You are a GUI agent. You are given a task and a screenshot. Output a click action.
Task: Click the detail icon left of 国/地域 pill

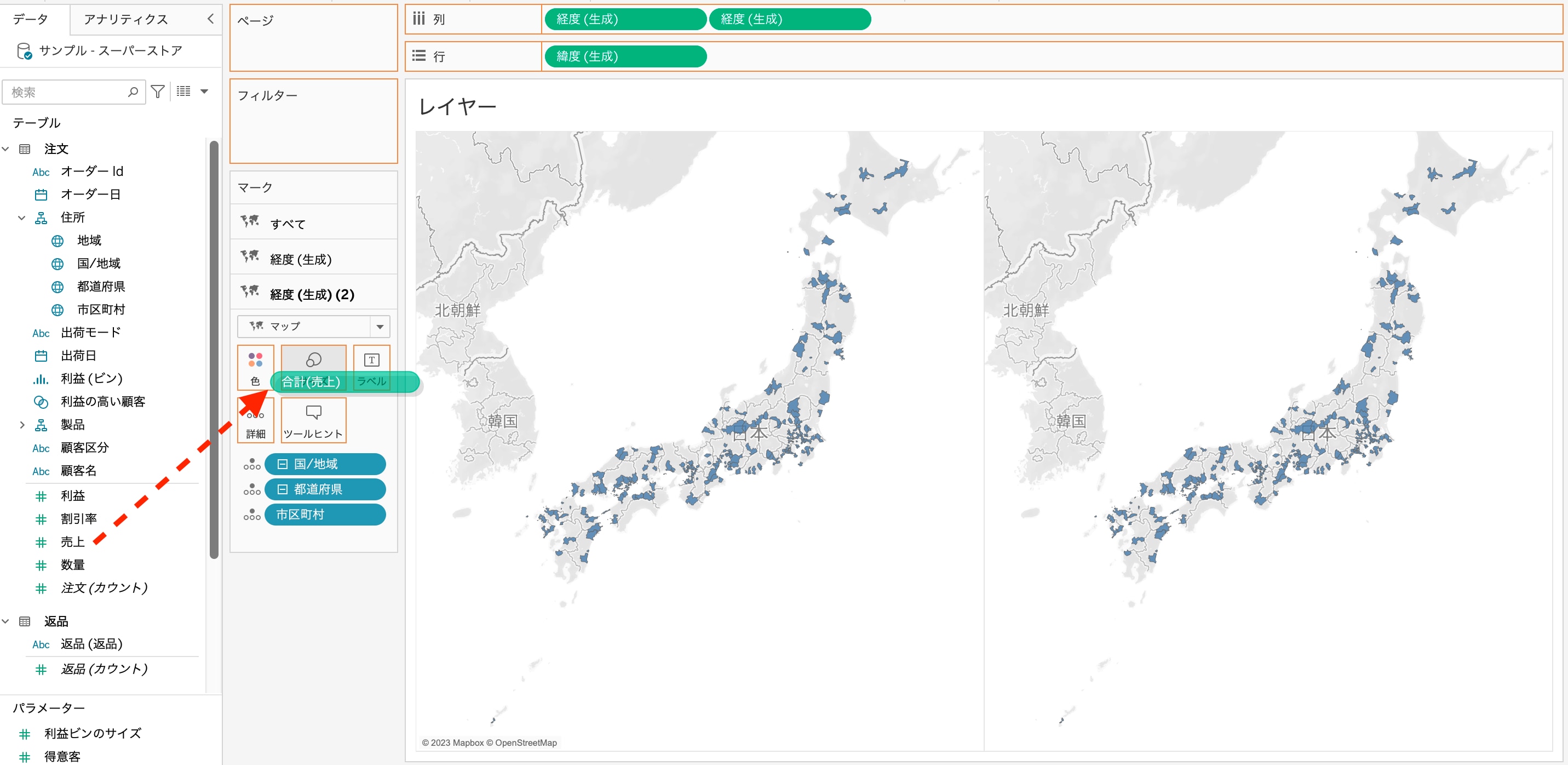point(252,464)
